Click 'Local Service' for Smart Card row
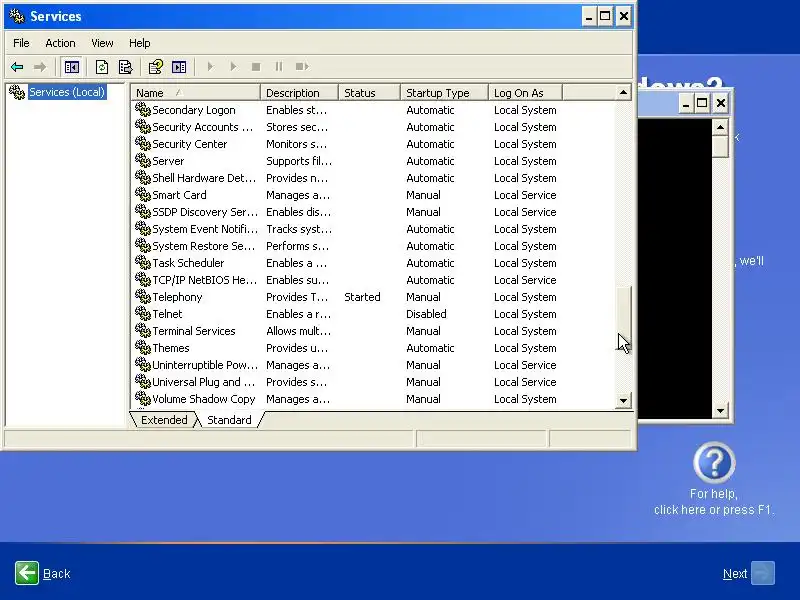This screenshot has height=600, width=800. tap(525, 195)
